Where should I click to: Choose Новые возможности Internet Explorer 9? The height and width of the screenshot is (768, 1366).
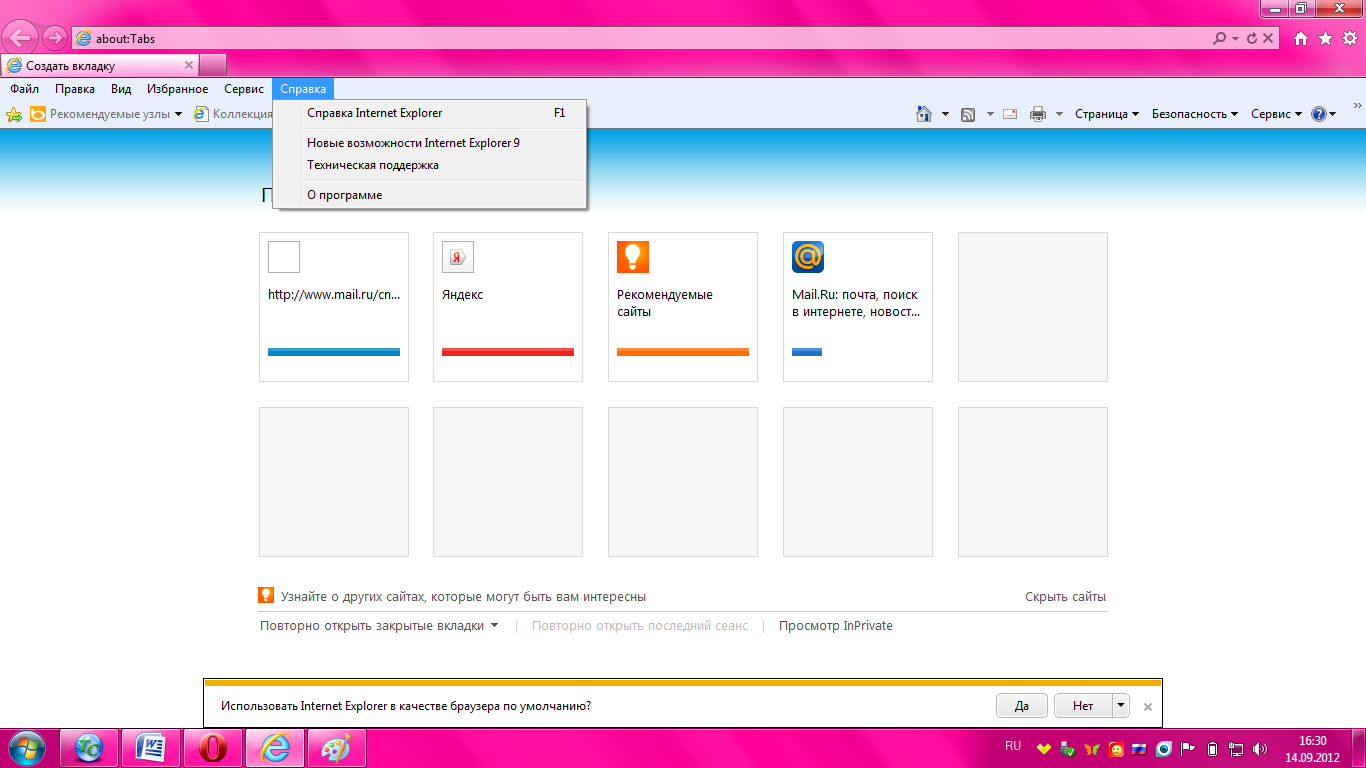[430, 143]
